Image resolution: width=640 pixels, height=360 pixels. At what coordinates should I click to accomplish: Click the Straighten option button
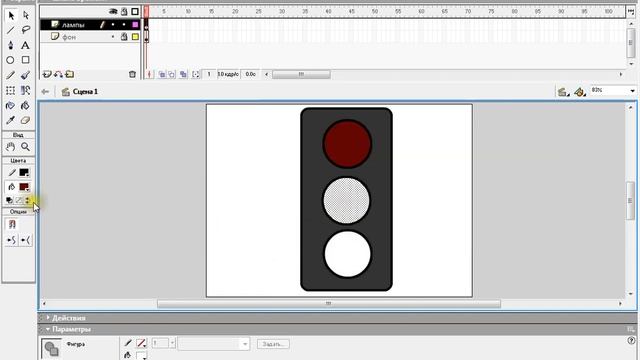25,240
